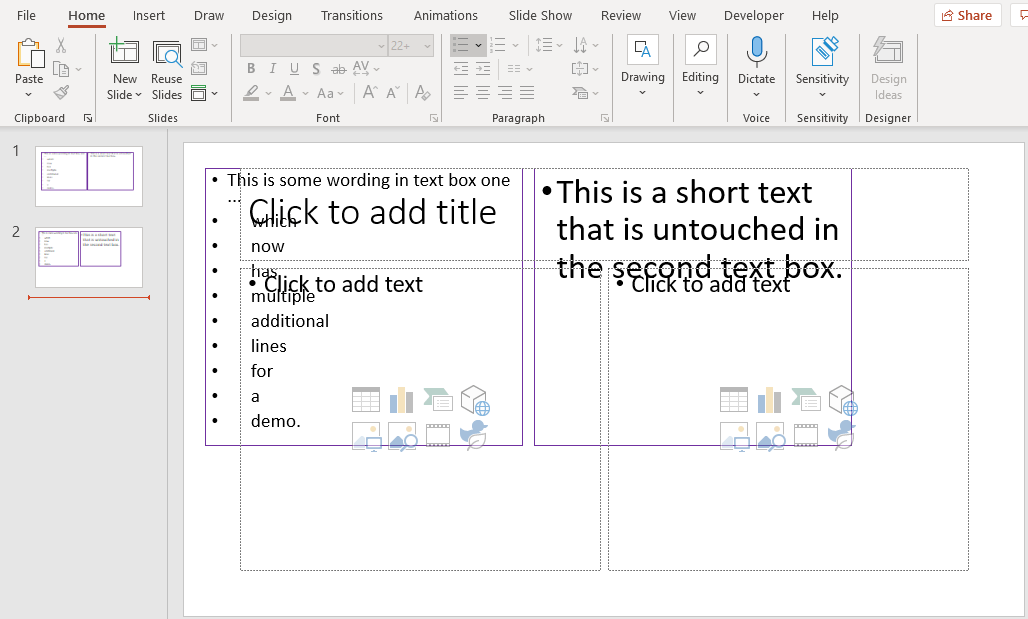This screenshot has width=1028, height=619.
Task: Insert a table in right content placeholder
Action: pos(734,399)
